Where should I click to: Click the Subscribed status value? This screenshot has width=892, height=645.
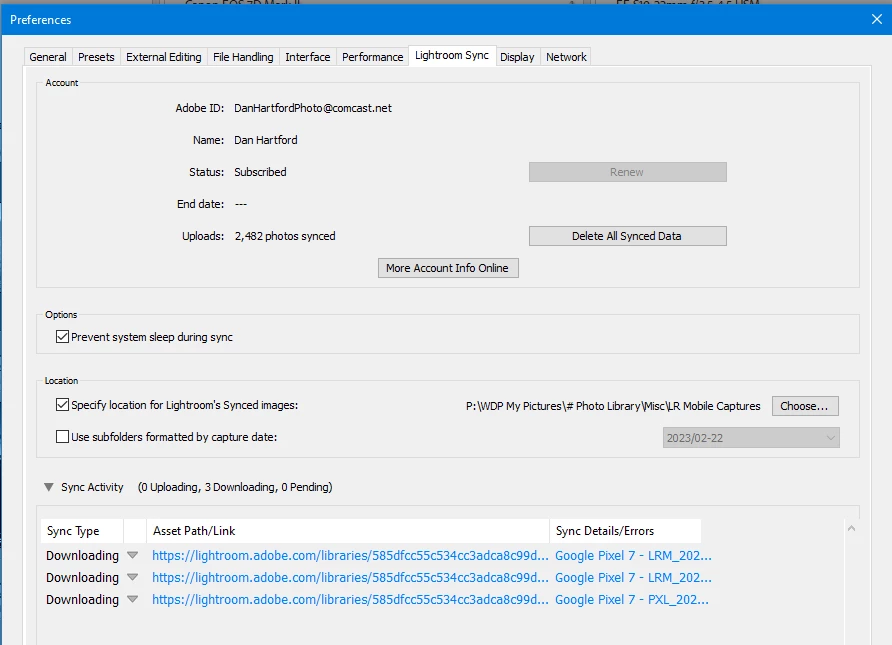pos(261,172)
